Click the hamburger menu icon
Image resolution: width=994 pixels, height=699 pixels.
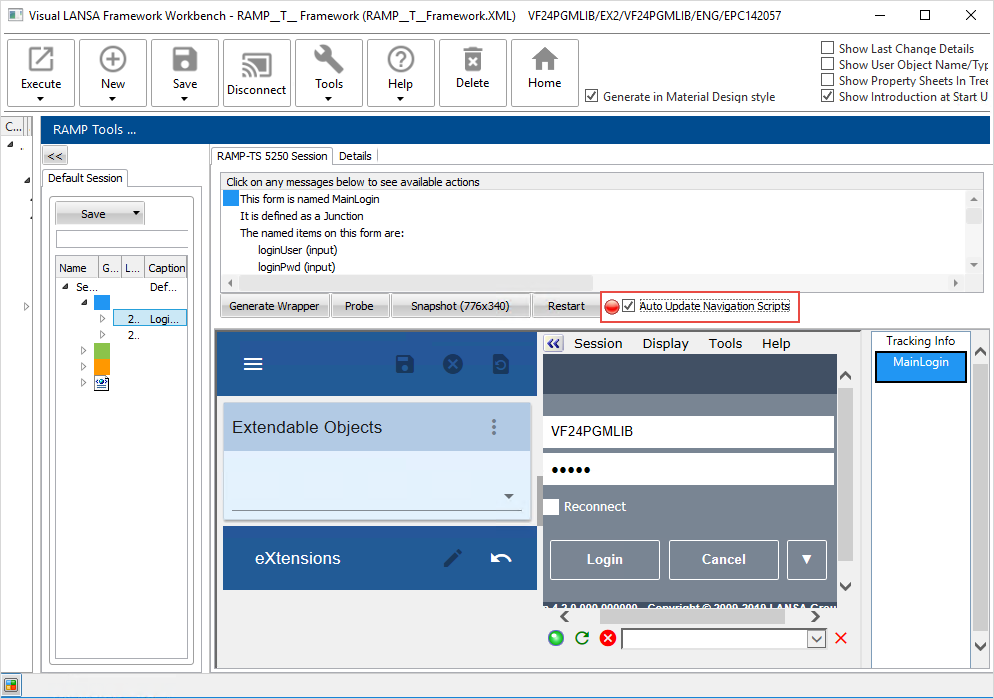253,364
